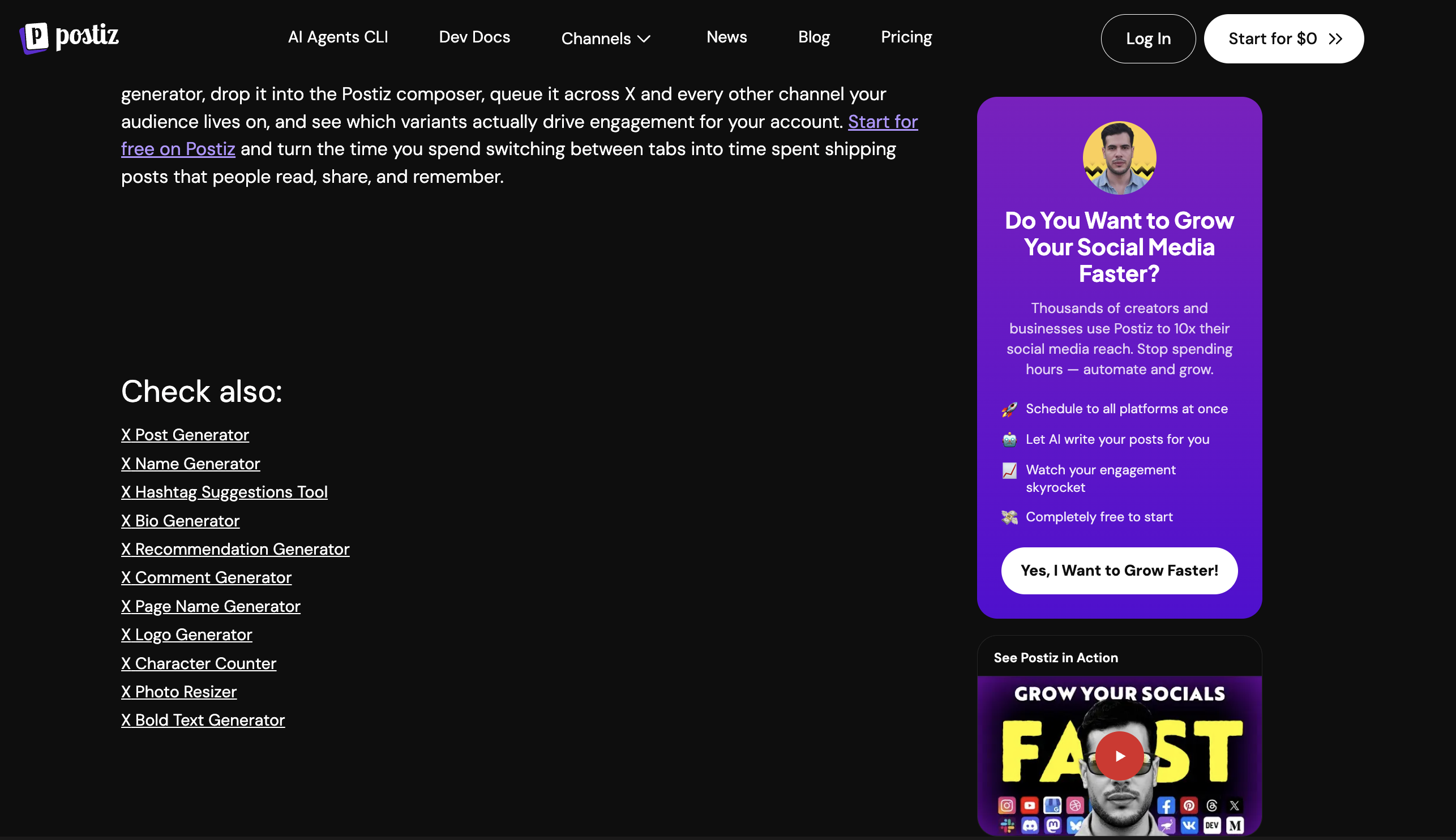This screenshot has width=1456, height=840.
Task: Click the profile avatar in the purple card
Action: [x=1119, y=158]
